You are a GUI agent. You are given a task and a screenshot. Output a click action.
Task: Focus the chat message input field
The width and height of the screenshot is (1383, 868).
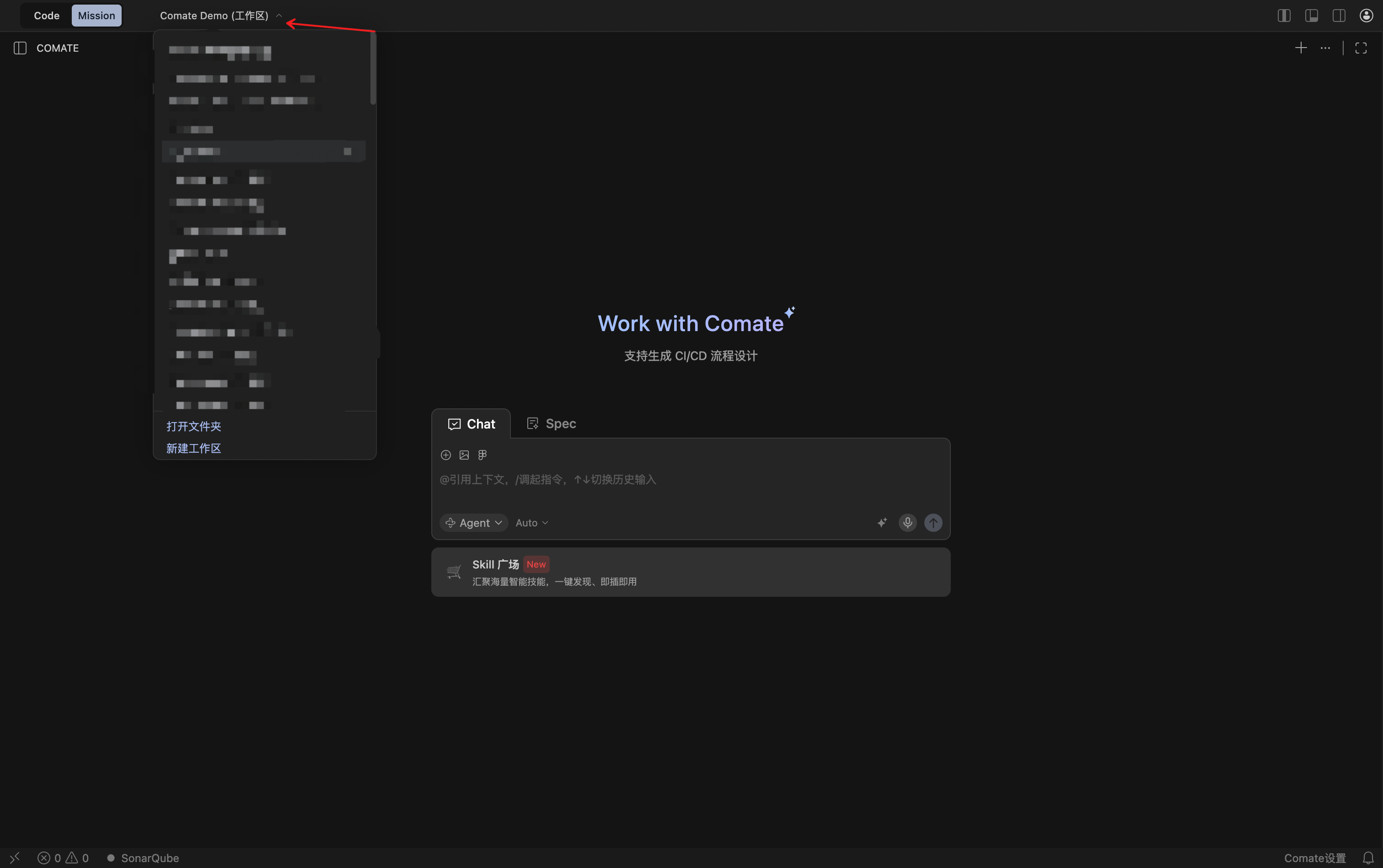coord(691,480)
